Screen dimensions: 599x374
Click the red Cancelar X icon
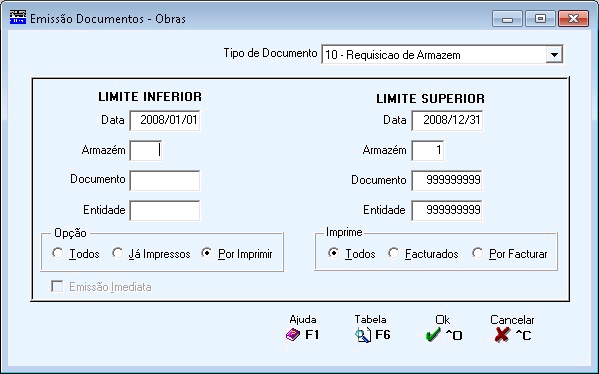click(x=502, y=335)
